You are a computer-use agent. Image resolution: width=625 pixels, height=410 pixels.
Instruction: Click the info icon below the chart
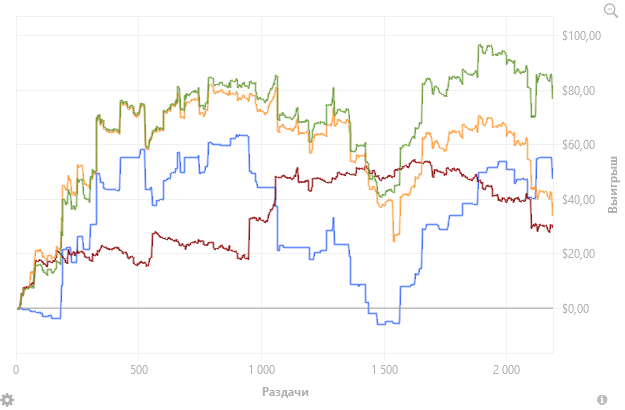(x=602, y=399)
